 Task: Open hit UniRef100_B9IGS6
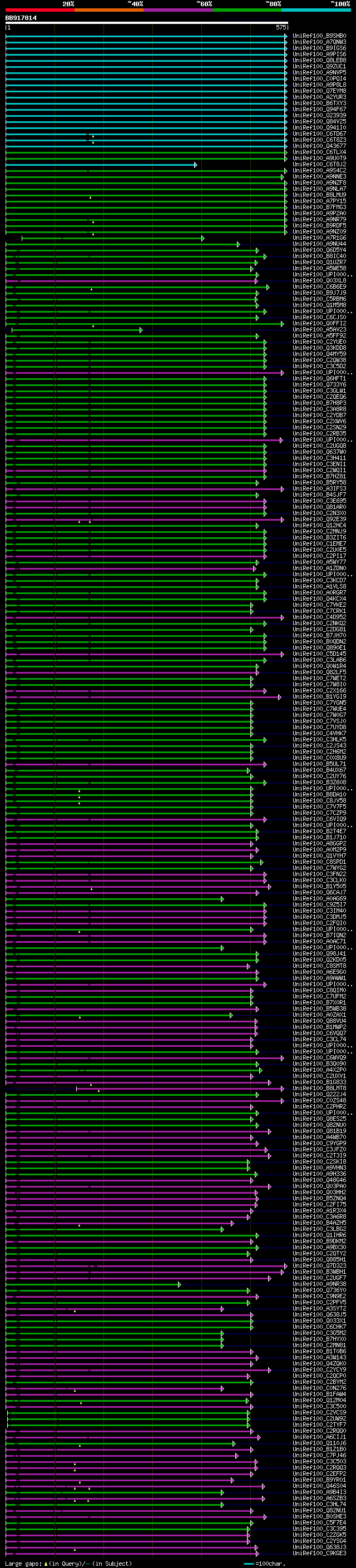[319, 48]
